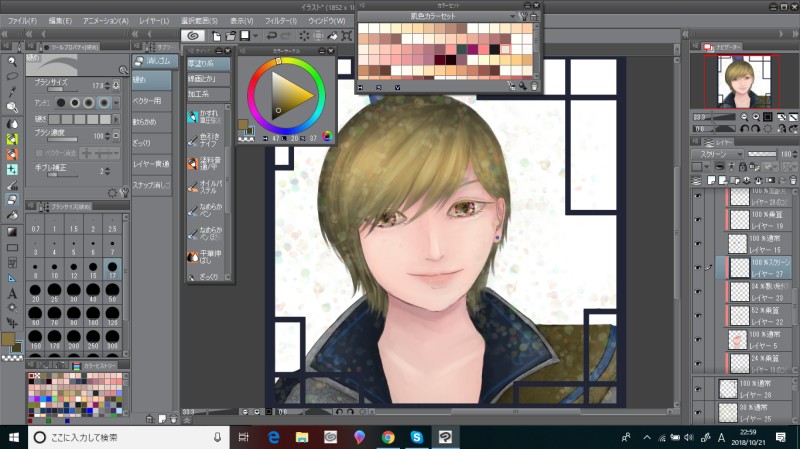Open the anti-aliasing options dropdown arrow

tap(116, 103)
